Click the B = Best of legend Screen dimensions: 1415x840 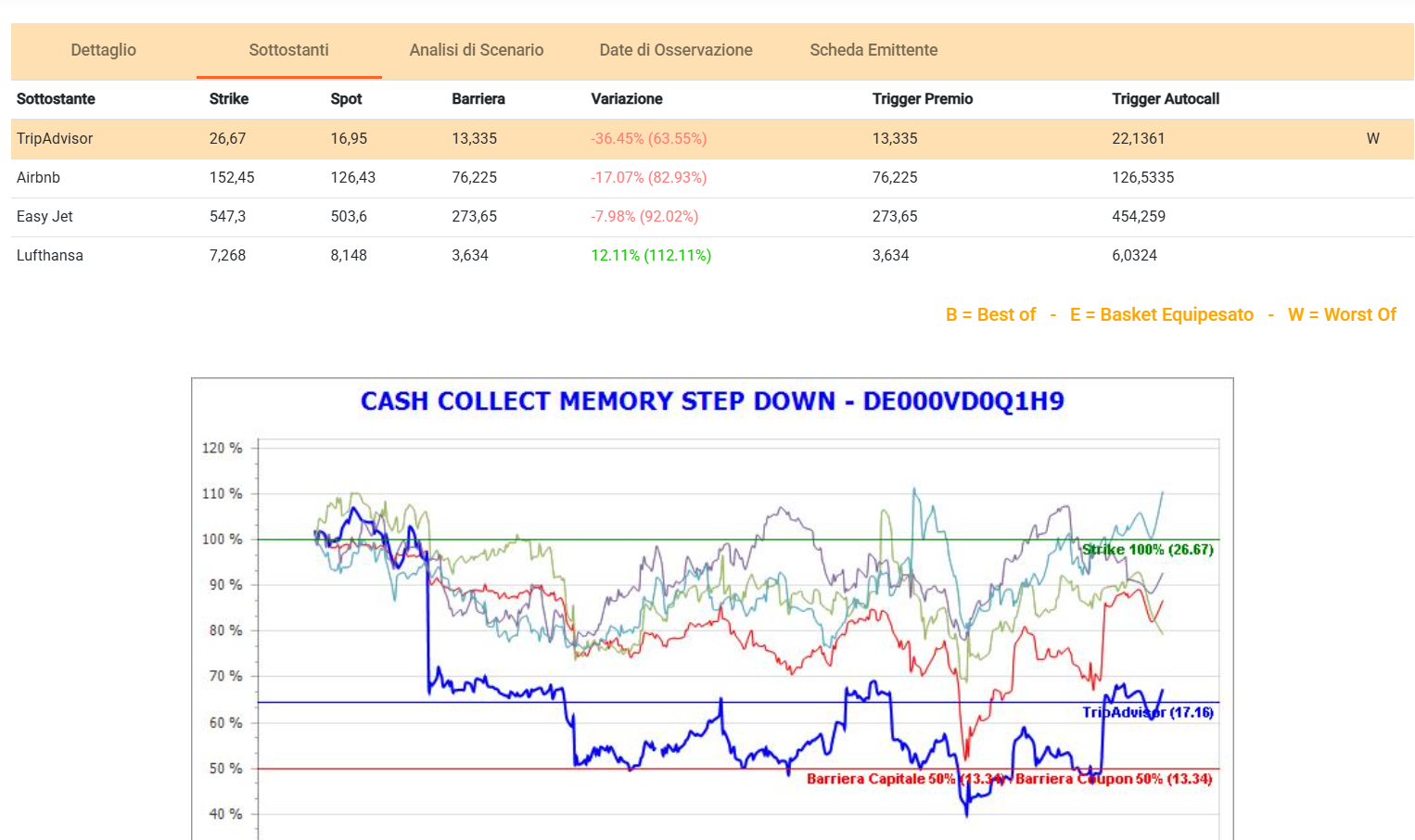(x=990, y=315)
